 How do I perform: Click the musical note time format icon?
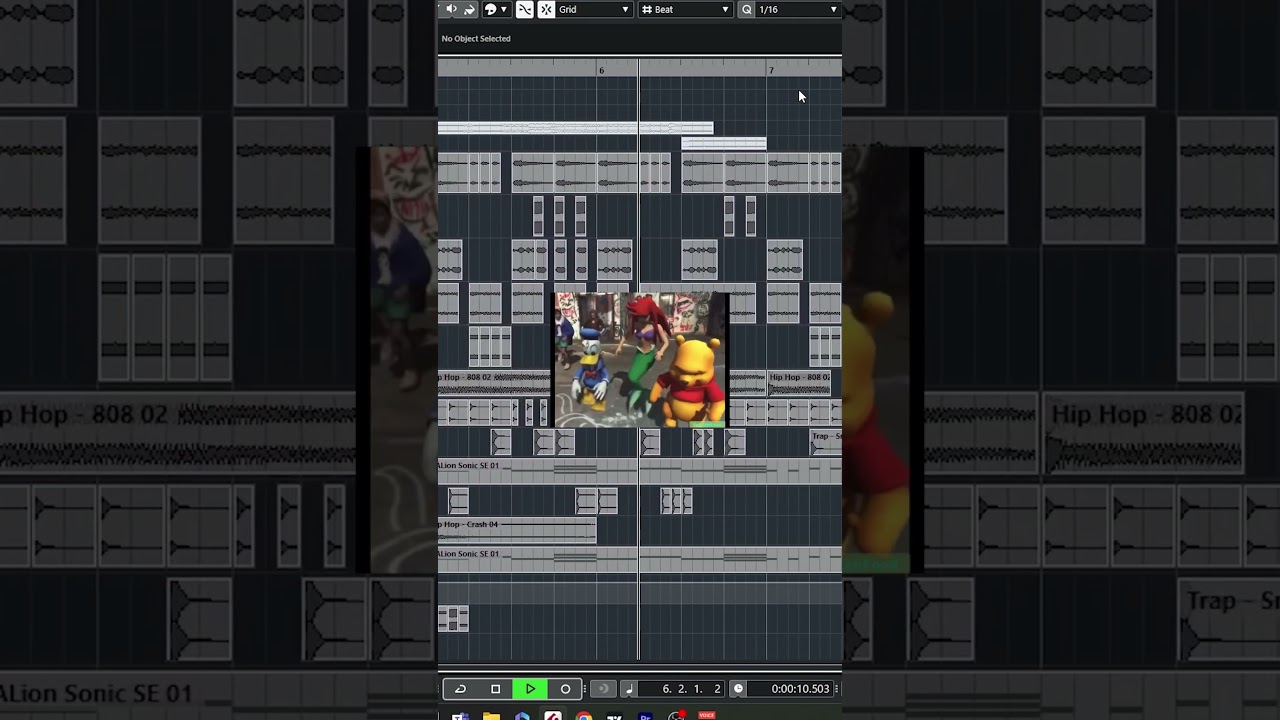[x=629, y=689]
